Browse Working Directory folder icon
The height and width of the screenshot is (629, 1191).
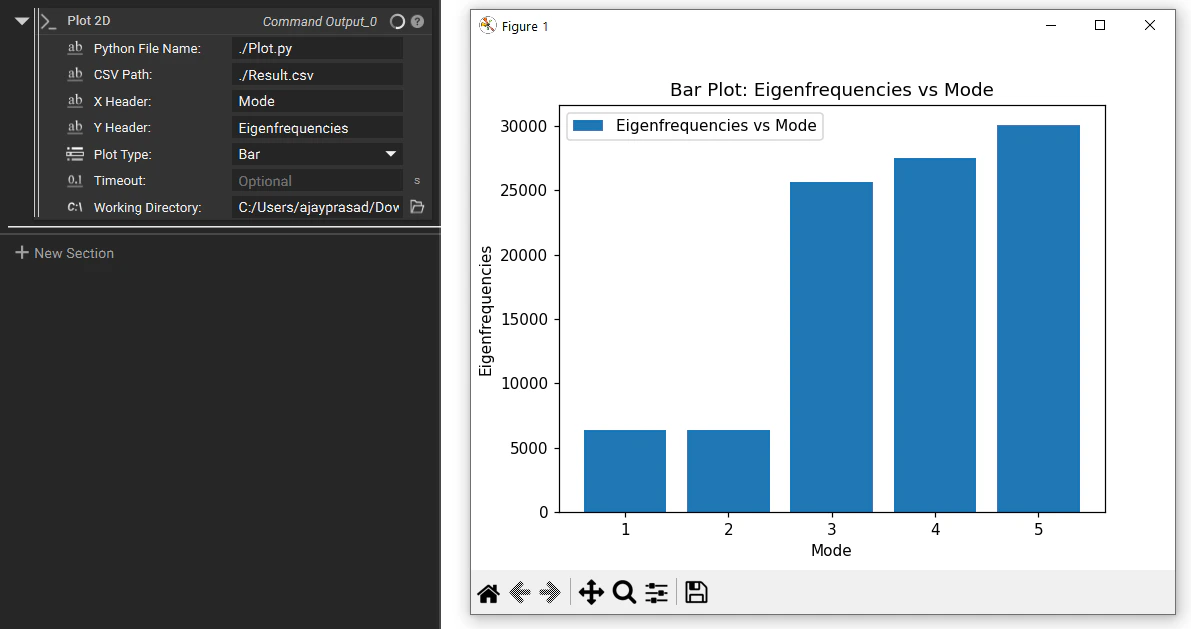[417, 207]
